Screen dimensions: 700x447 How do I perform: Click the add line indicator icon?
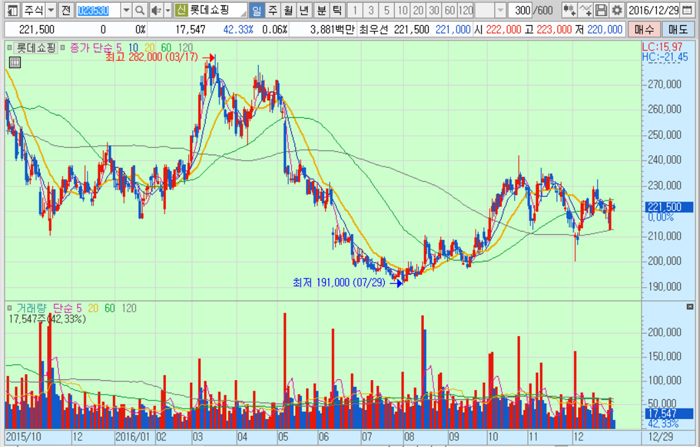pyautogui.click(x=585, y=10)
